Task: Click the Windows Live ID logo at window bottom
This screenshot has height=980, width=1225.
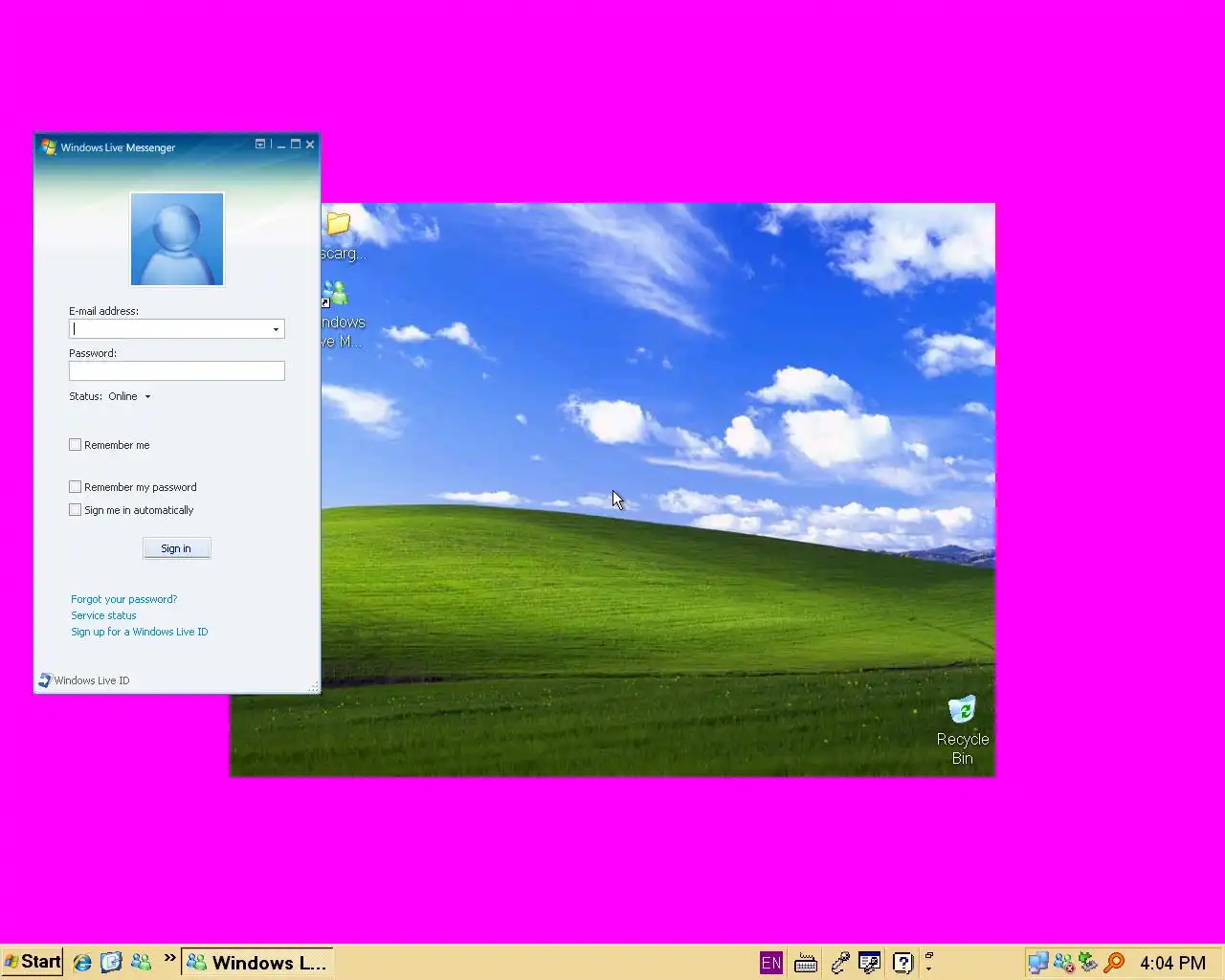Action: 45,680
